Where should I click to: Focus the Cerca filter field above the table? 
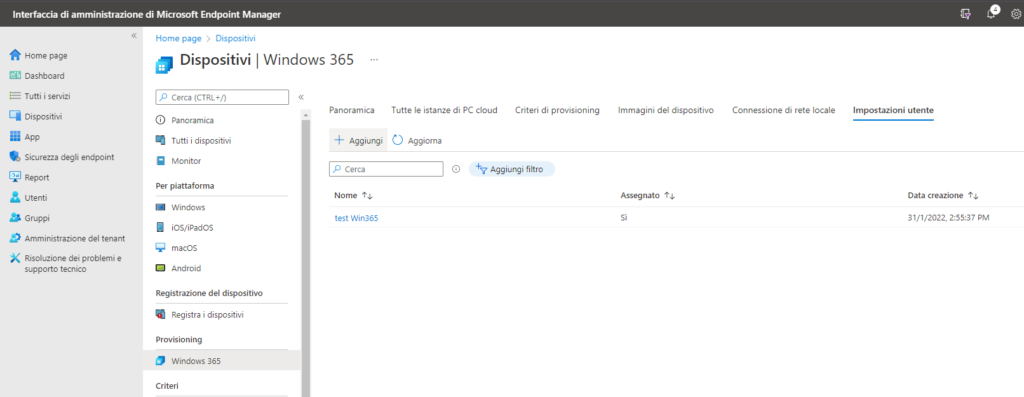coord(386,168)
